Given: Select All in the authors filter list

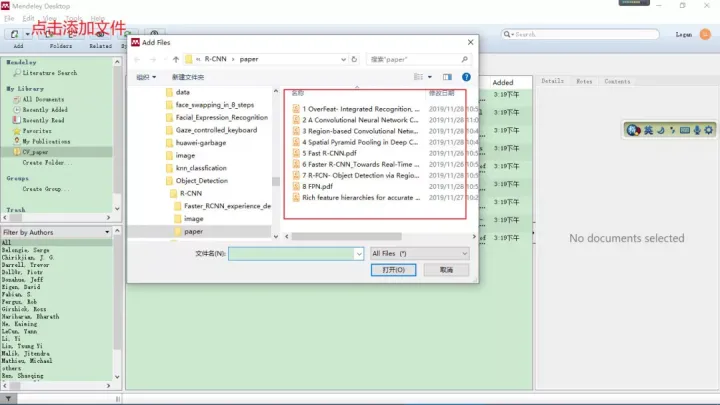Looking at the screenshot, I should click(6, 242).
